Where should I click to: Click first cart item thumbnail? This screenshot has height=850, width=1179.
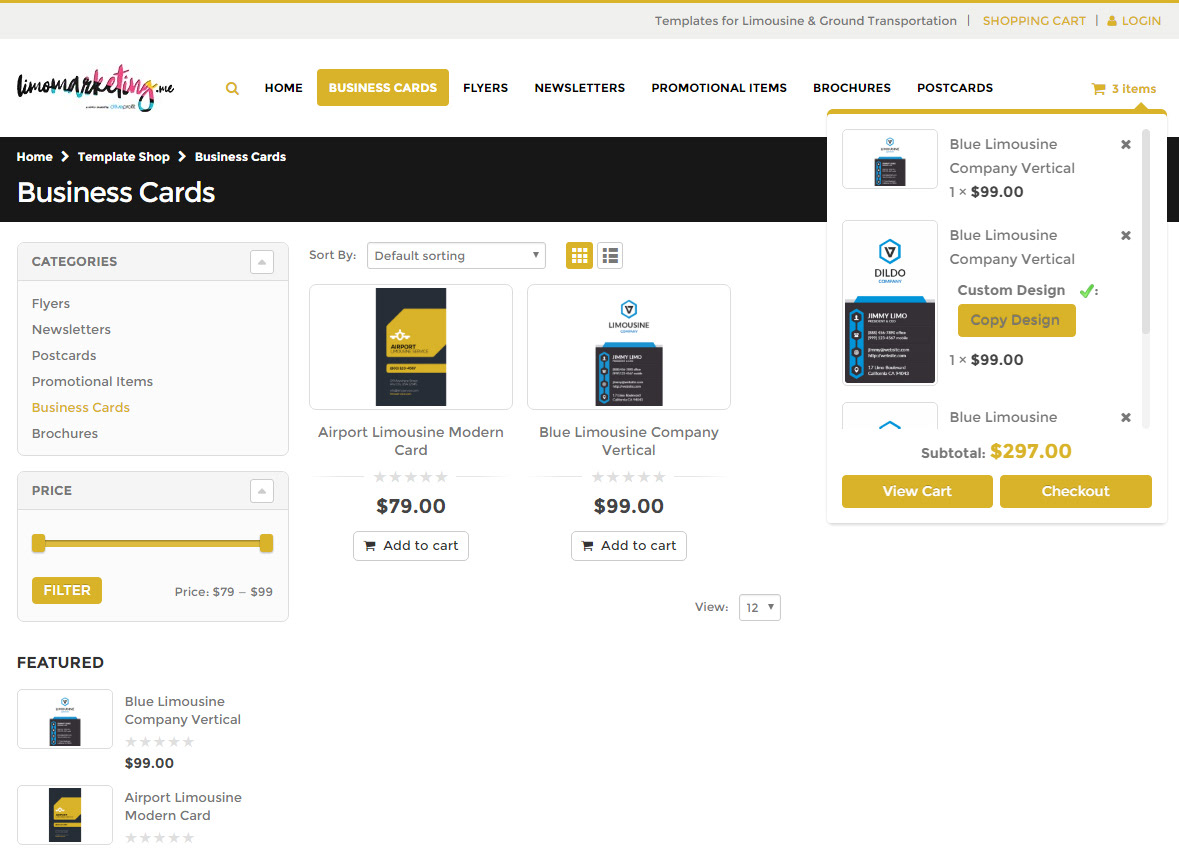click(x=890, y=159)
